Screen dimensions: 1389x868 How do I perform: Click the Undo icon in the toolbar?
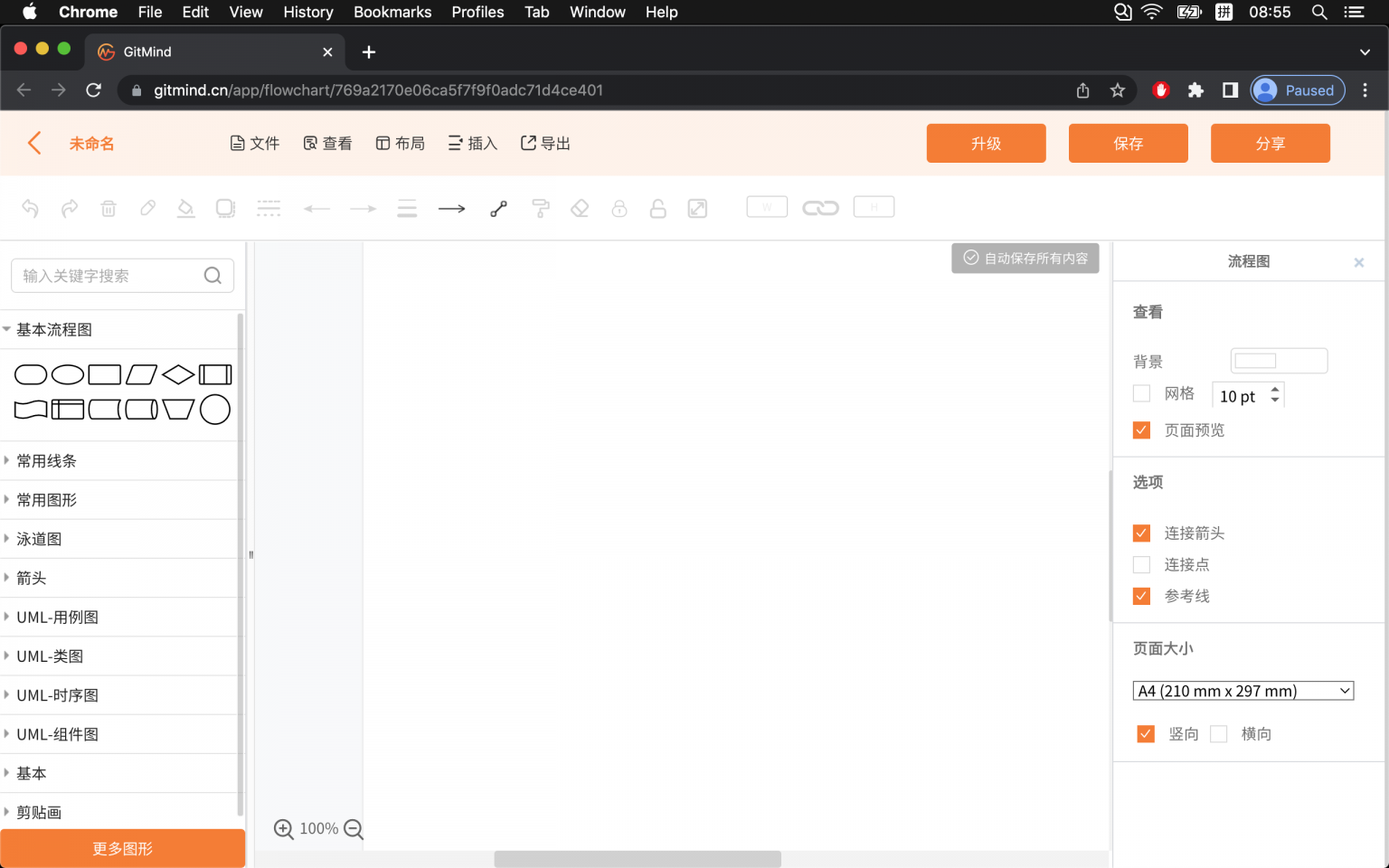[x=30, y=208]
